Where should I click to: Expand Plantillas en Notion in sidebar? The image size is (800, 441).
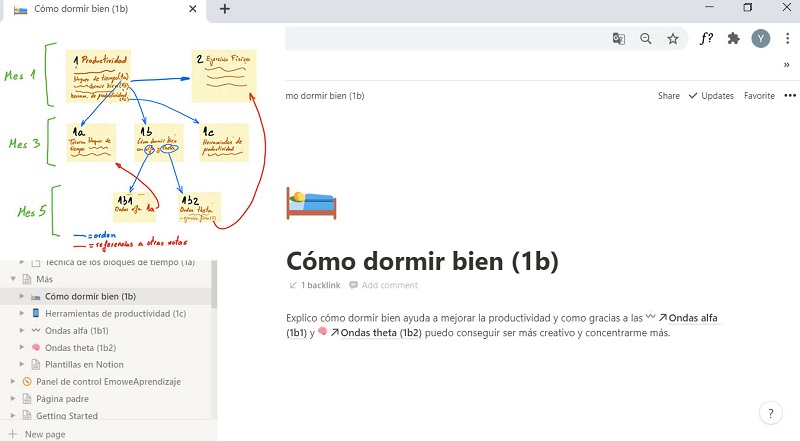click(21, 364)
